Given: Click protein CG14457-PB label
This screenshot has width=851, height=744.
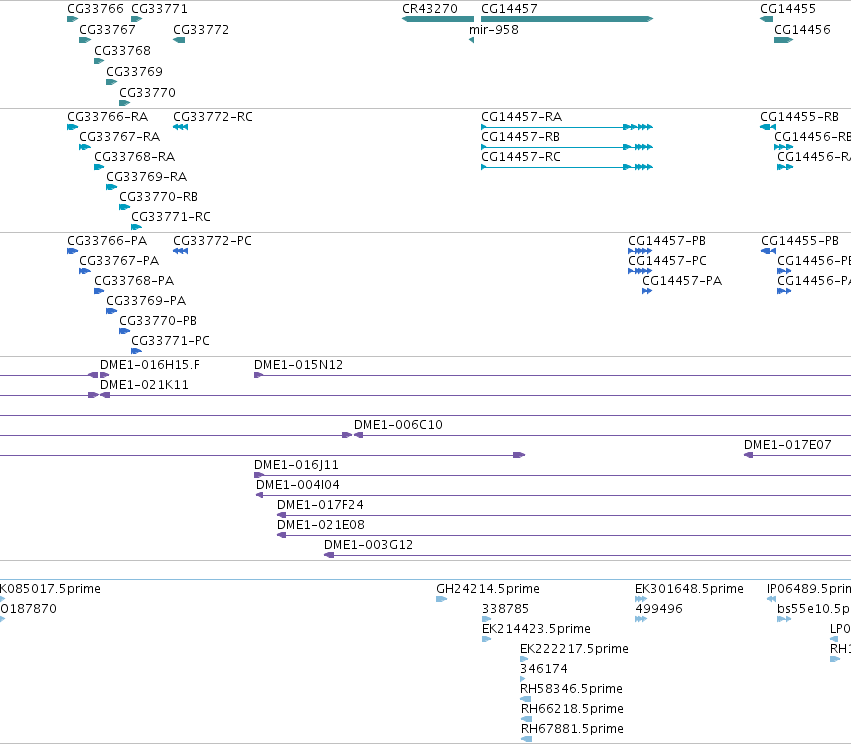Looking at the screenshot, I should 667,241.
